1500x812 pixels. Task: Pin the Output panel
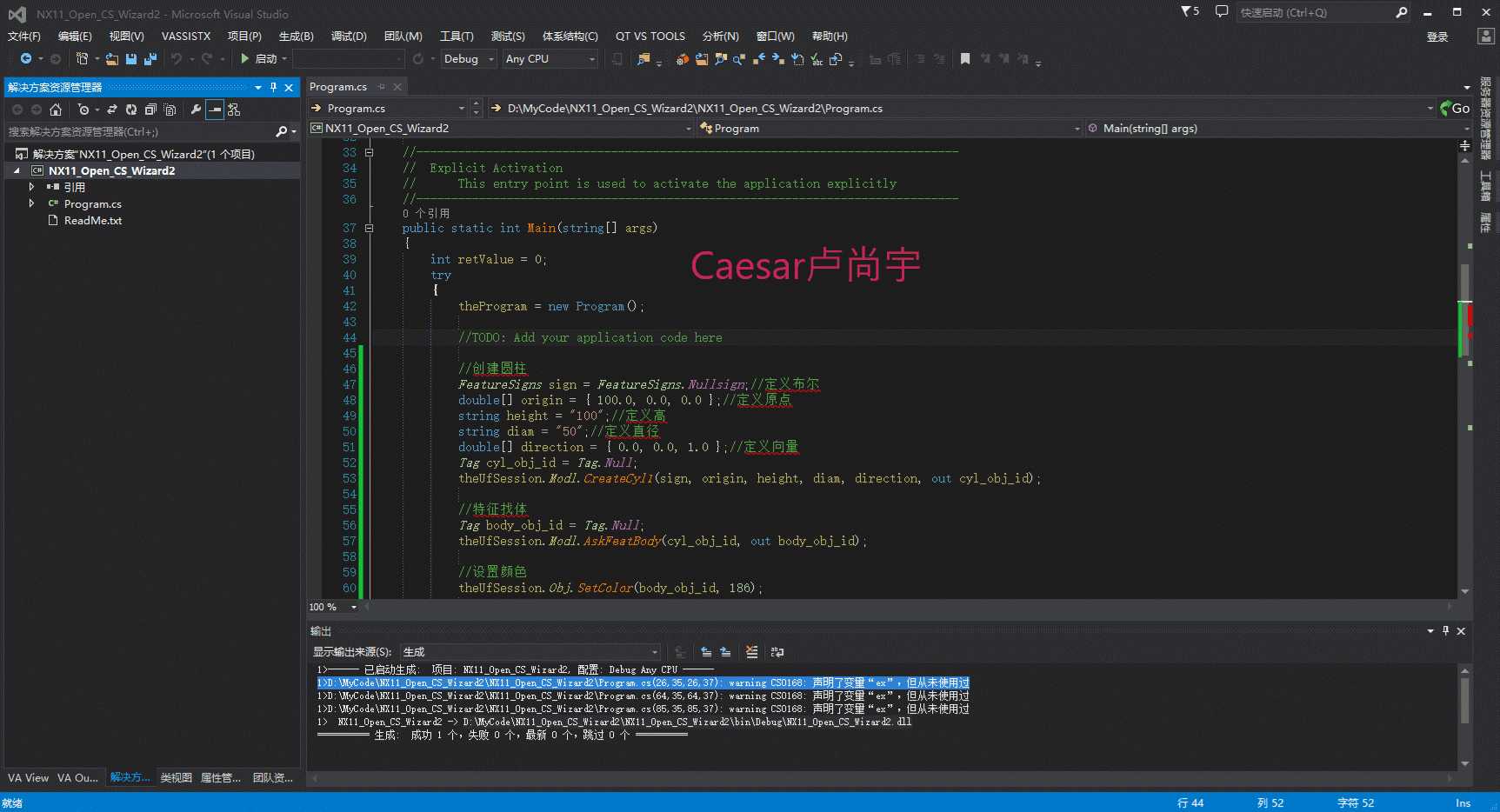pos(1445,631)
